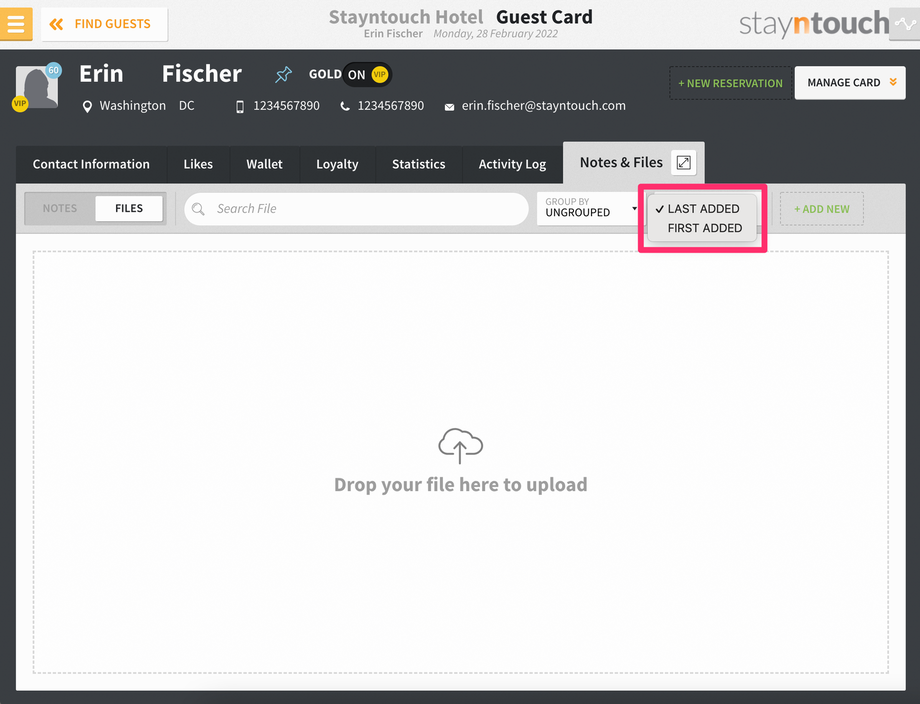Open the orange hamburger main menu
The width and height of the screenshot is (920, 704).
pyautogui.click(x=16, y=24)
